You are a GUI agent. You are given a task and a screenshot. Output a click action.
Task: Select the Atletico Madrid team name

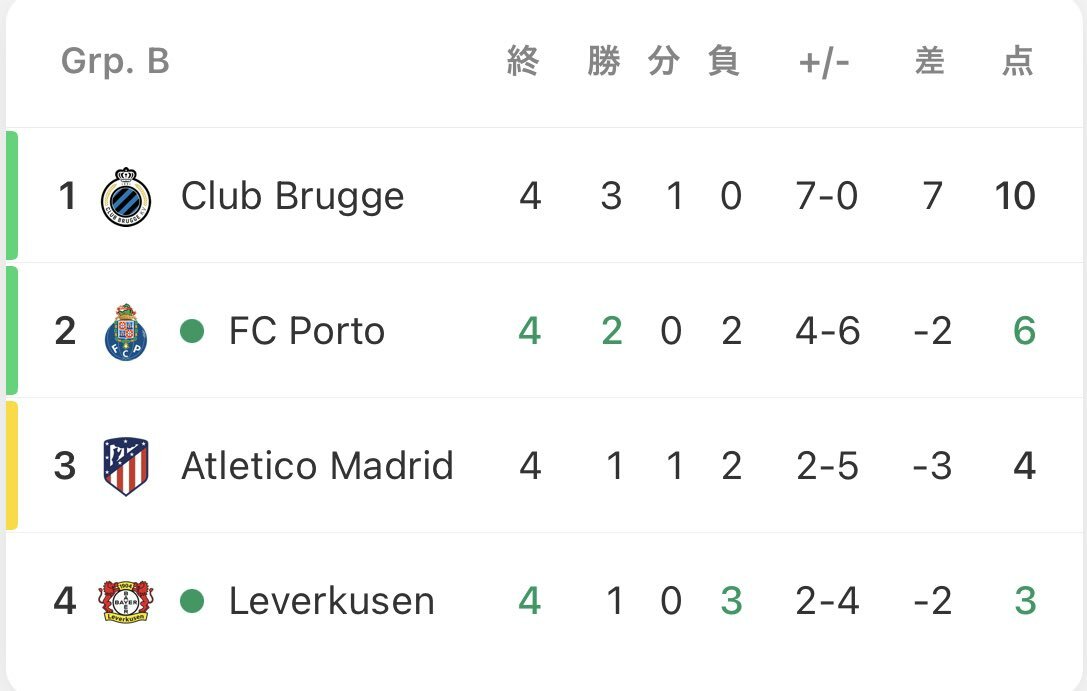pyautogui.click(x=318, y=466)
